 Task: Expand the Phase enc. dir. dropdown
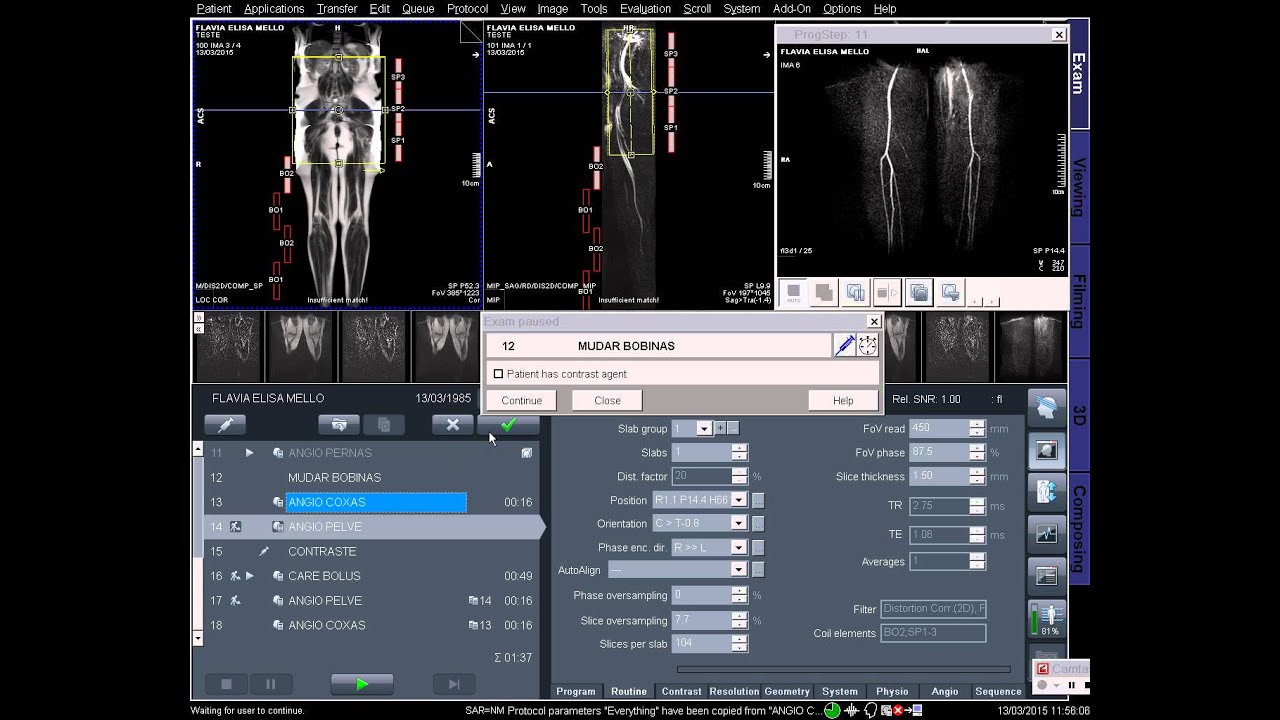[x=738, y=547]
